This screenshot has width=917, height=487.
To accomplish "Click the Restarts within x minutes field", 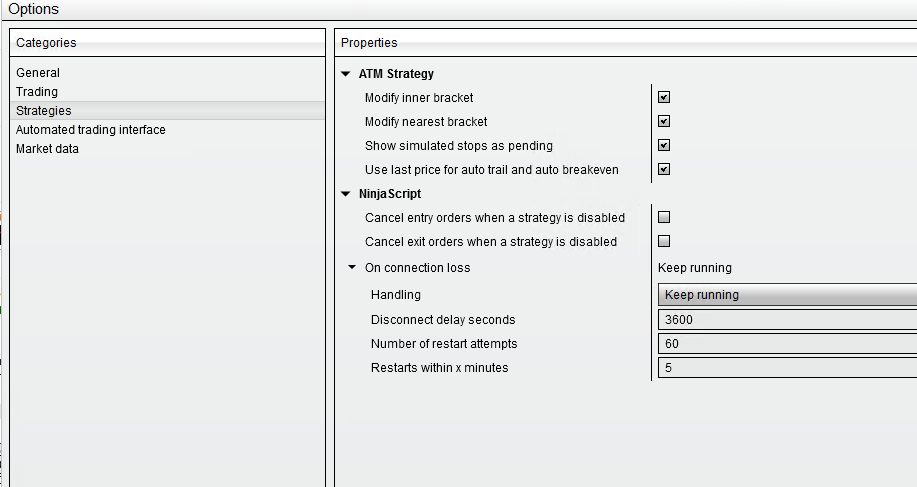I will (x=786, y=368).
